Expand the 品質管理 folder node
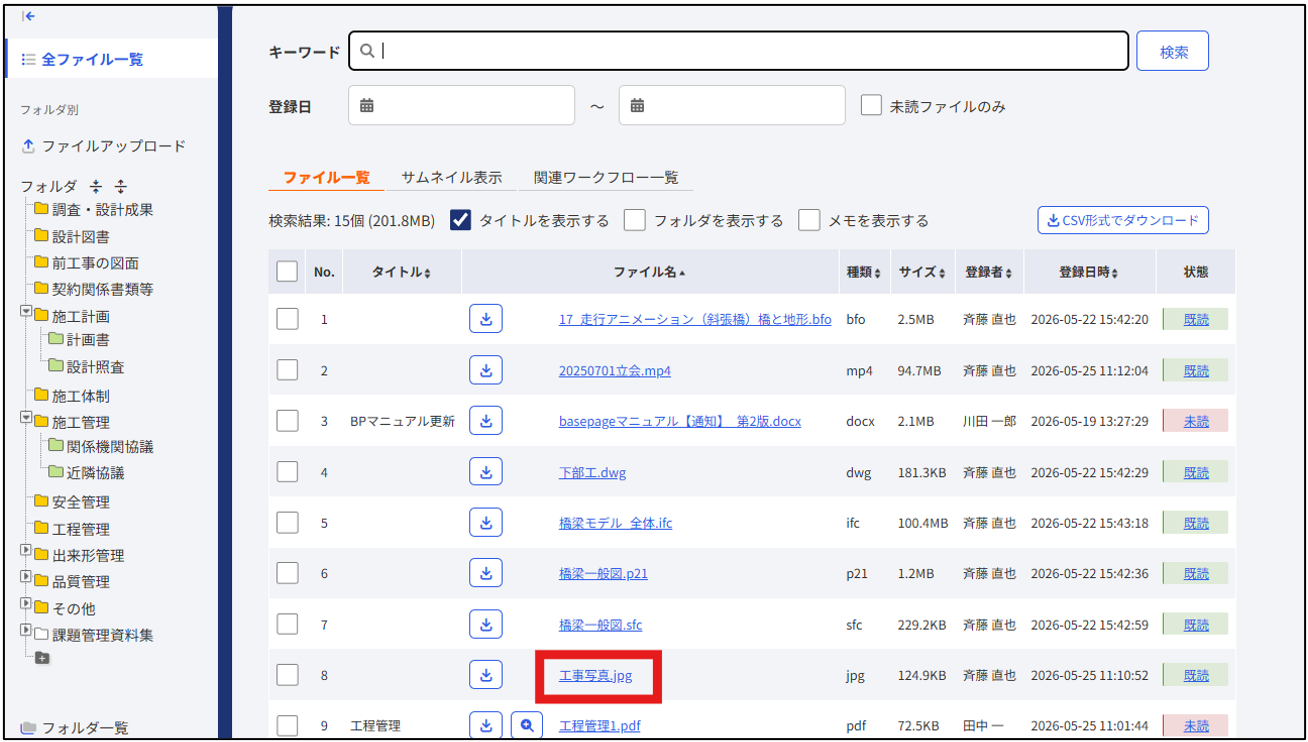 [26, 577]
